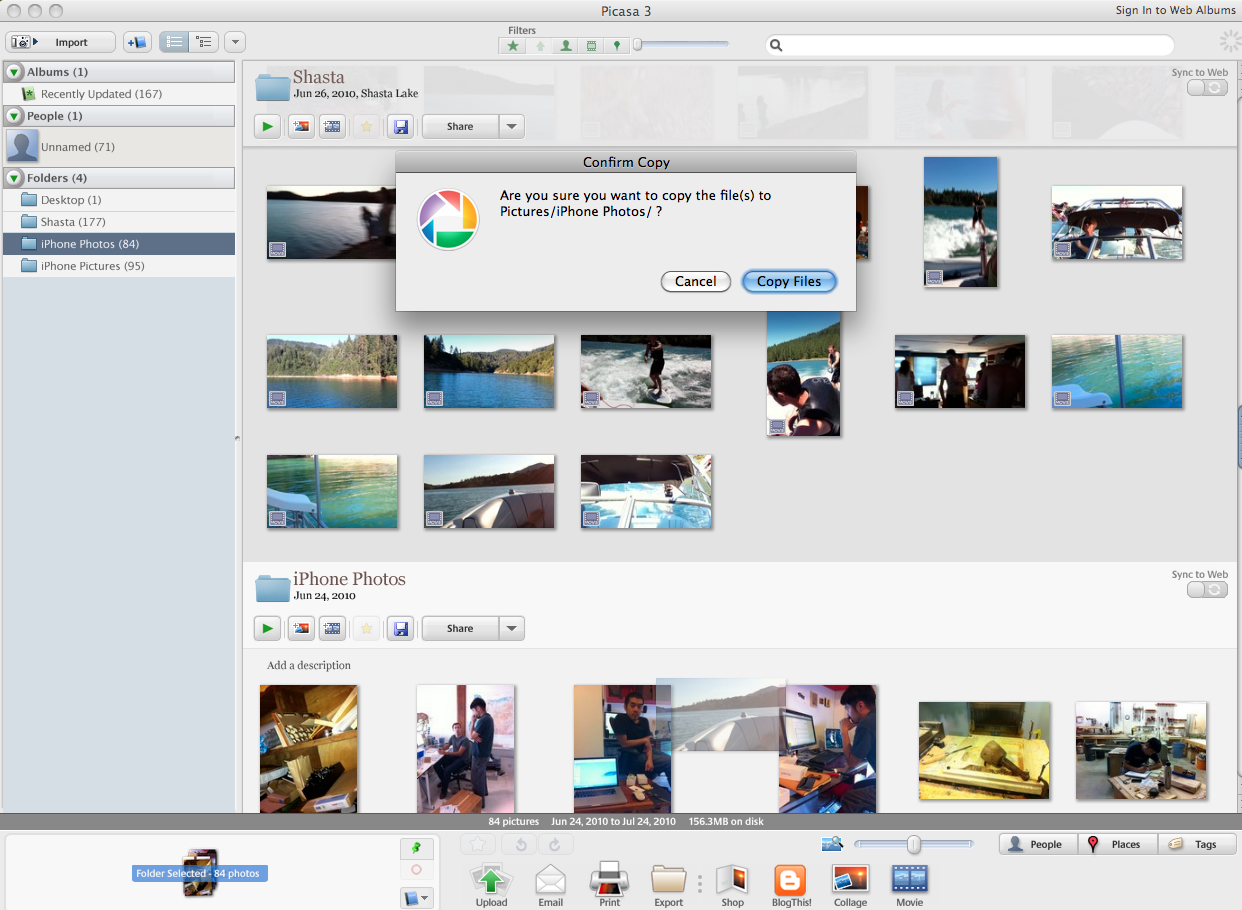Confirm with the Copy Files button

(788, 282)
